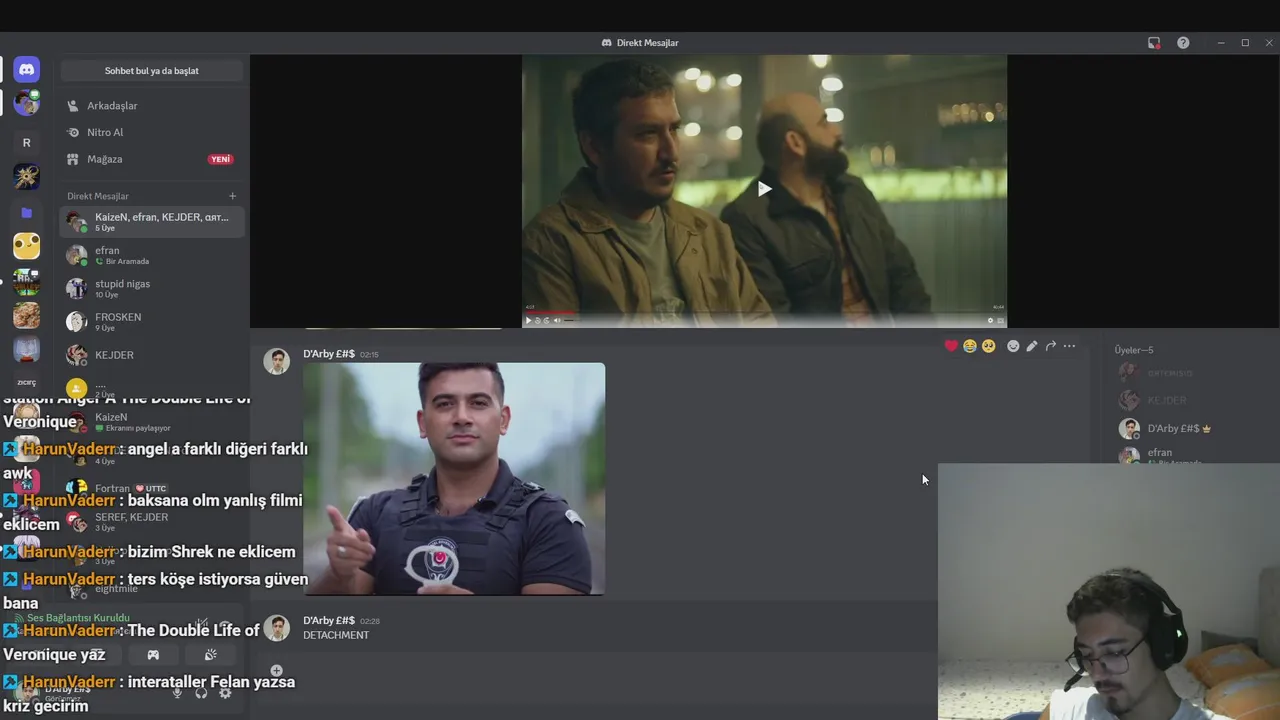Click the Üyeler—5 members header
1280x720 pixels.
click(1134, 350)
